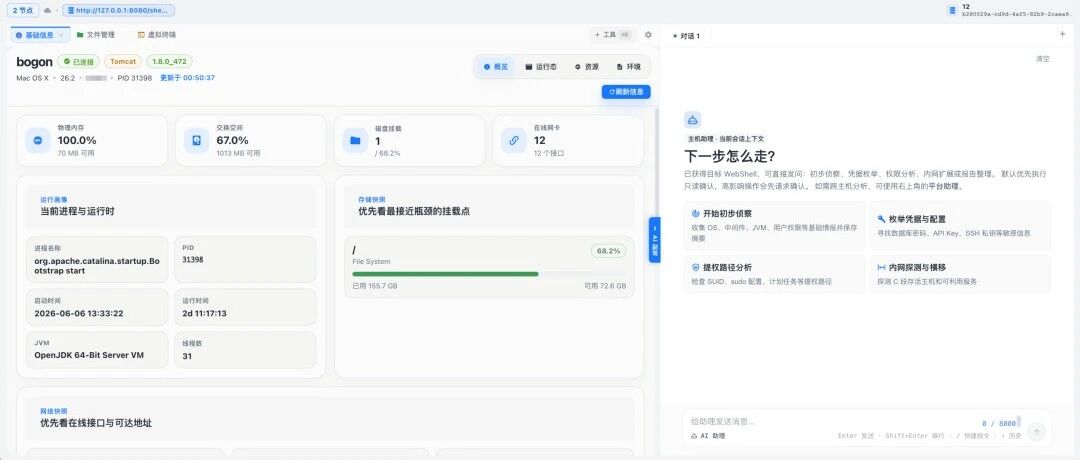1080x460 pixels.
Task: Click the cloud icon beside 2 节点
Action: 47,10
